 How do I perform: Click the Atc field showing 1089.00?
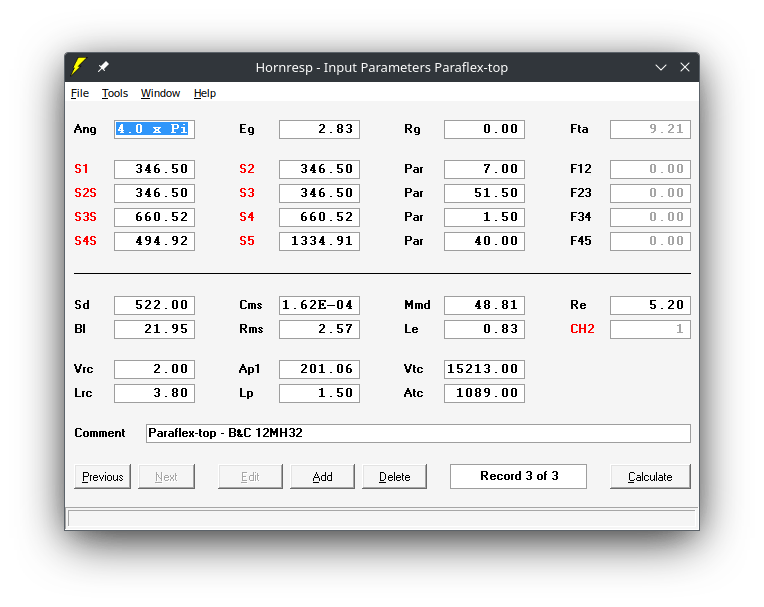click(484, 393)
